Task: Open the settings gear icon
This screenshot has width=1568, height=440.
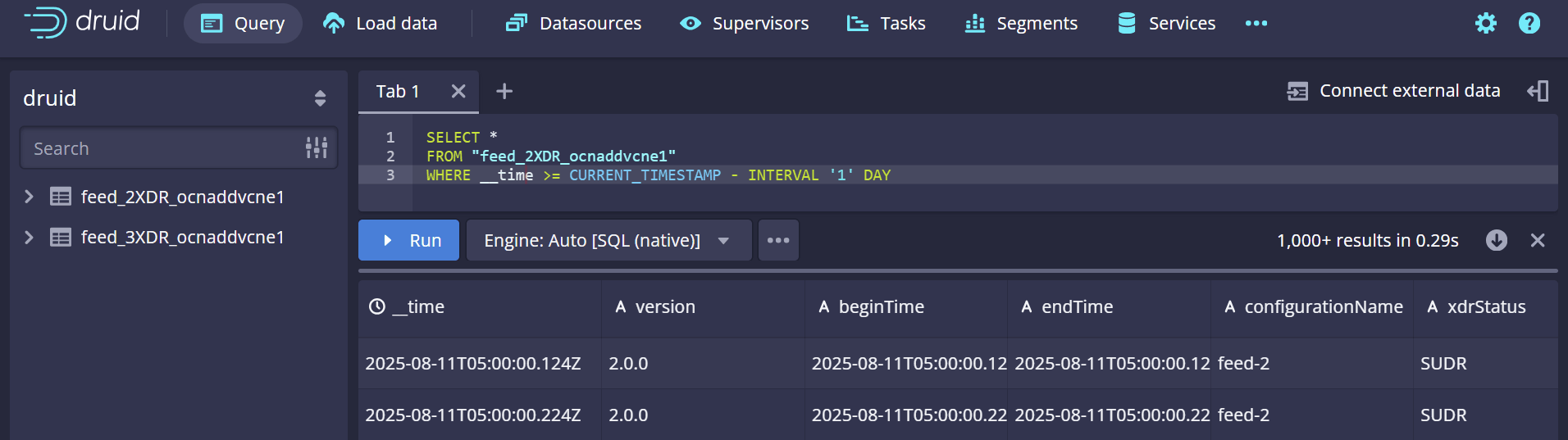Action: click(x=1485, y=24)
